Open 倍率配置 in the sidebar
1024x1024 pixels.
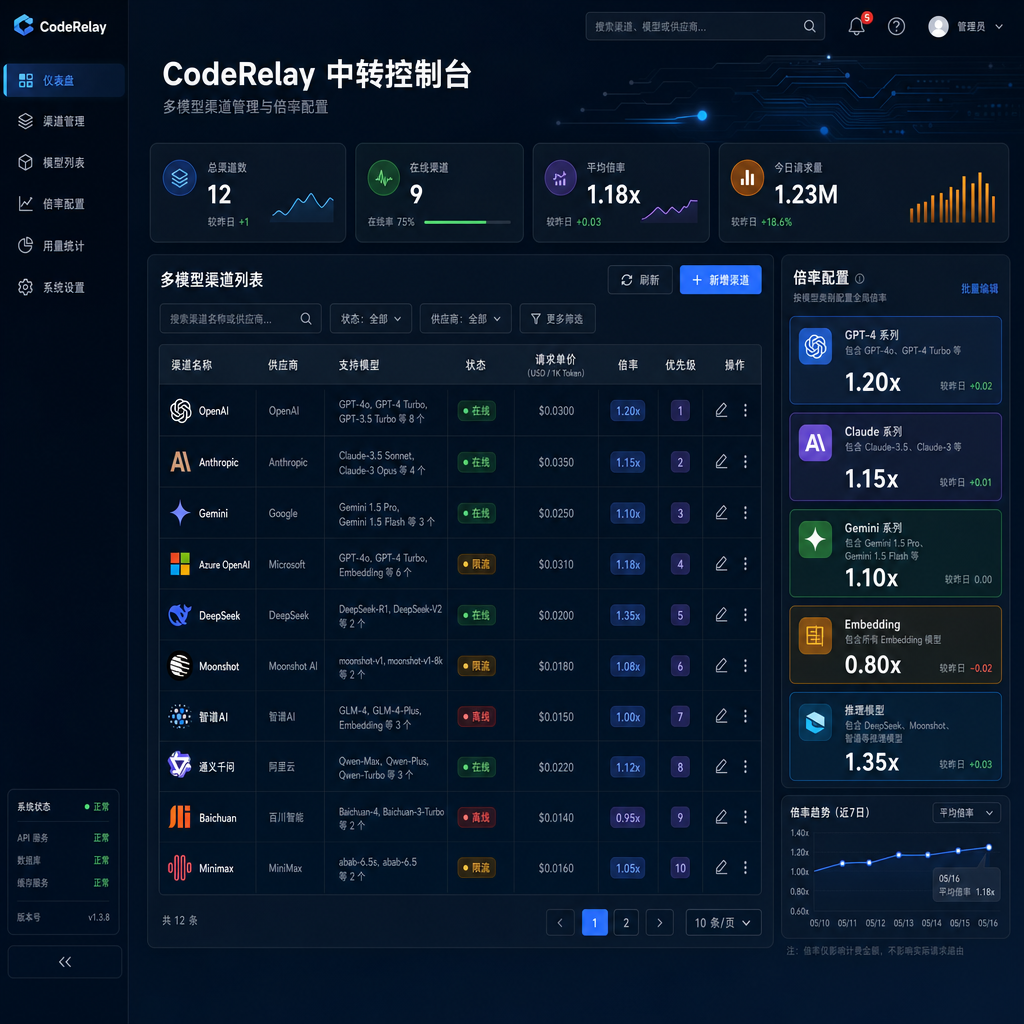[64, 204]
